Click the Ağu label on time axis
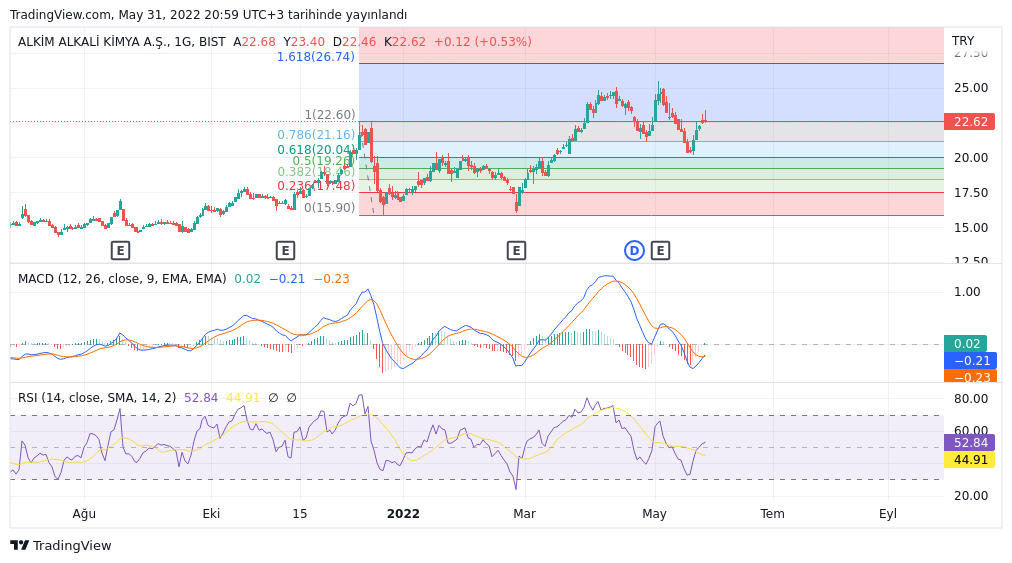The image size is (1012, 563). tap(84, 514)
